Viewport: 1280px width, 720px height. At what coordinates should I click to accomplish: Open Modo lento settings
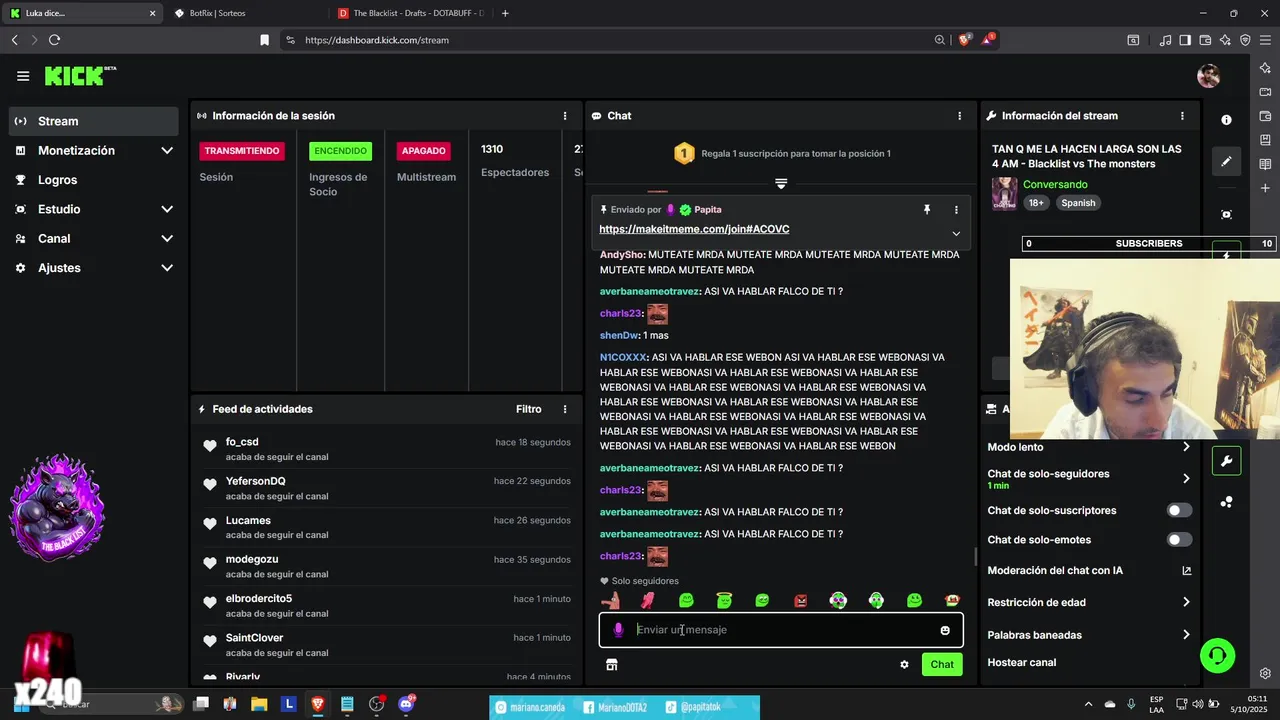point(1089,447)
